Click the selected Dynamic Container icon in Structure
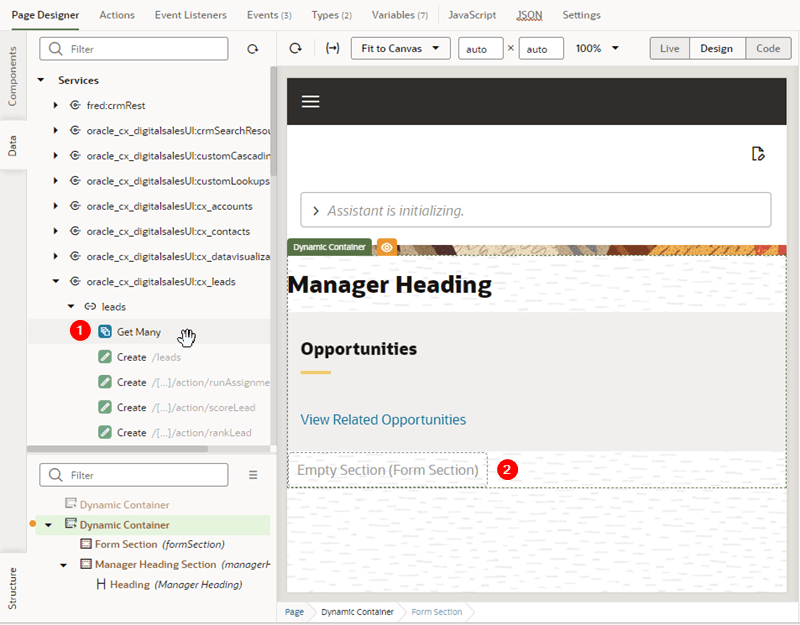The height and width of the screenshot is (625, 800). (x=71, y=524)
